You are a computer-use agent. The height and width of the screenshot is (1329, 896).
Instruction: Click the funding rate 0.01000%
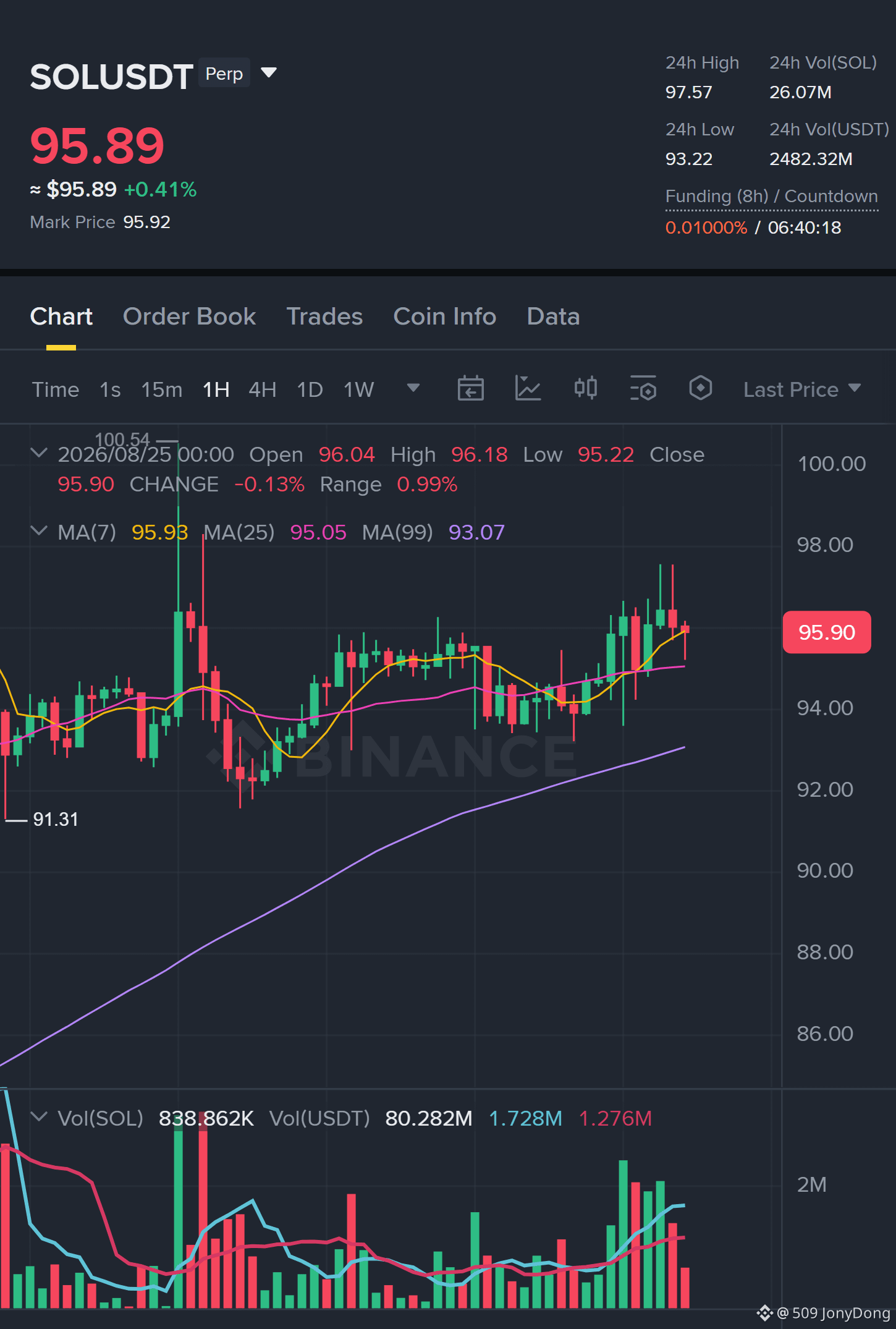pyautogui.click(x=706, y=227)
